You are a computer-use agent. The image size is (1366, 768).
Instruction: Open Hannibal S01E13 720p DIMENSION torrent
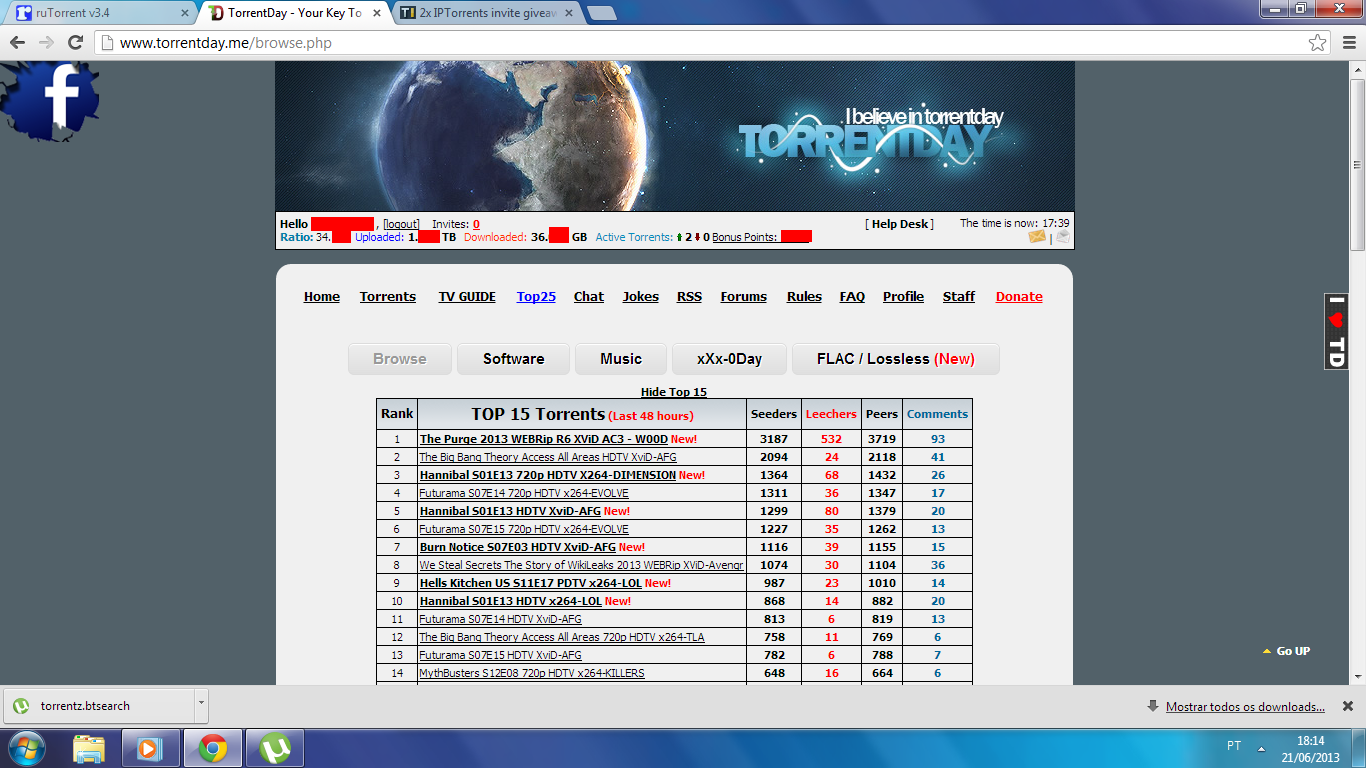(x=548, y=475)
